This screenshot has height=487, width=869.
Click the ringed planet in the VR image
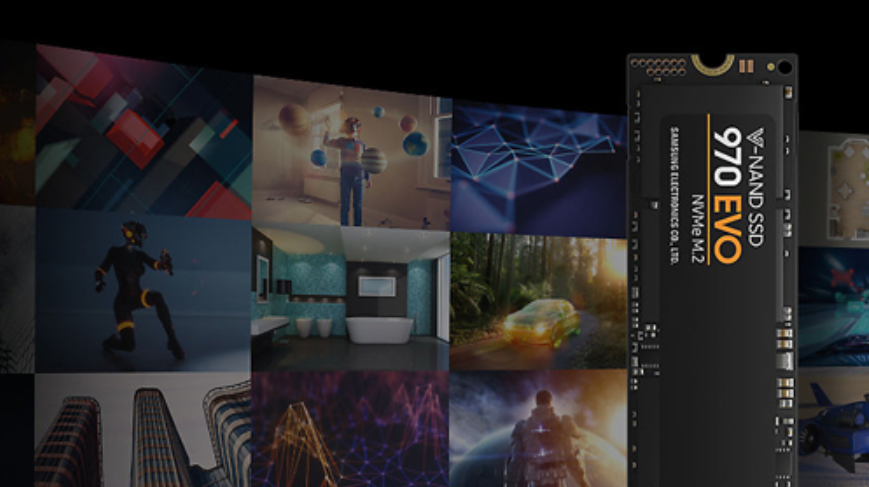click(374, 160)
